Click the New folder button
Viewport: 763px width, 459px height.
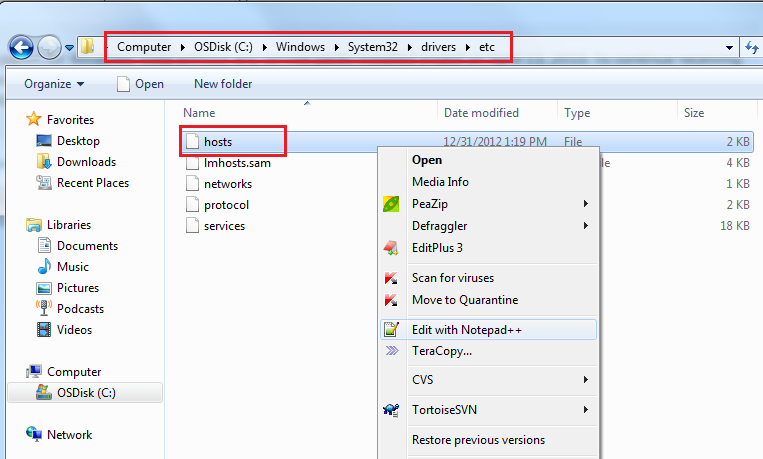(x=223, y=84)
